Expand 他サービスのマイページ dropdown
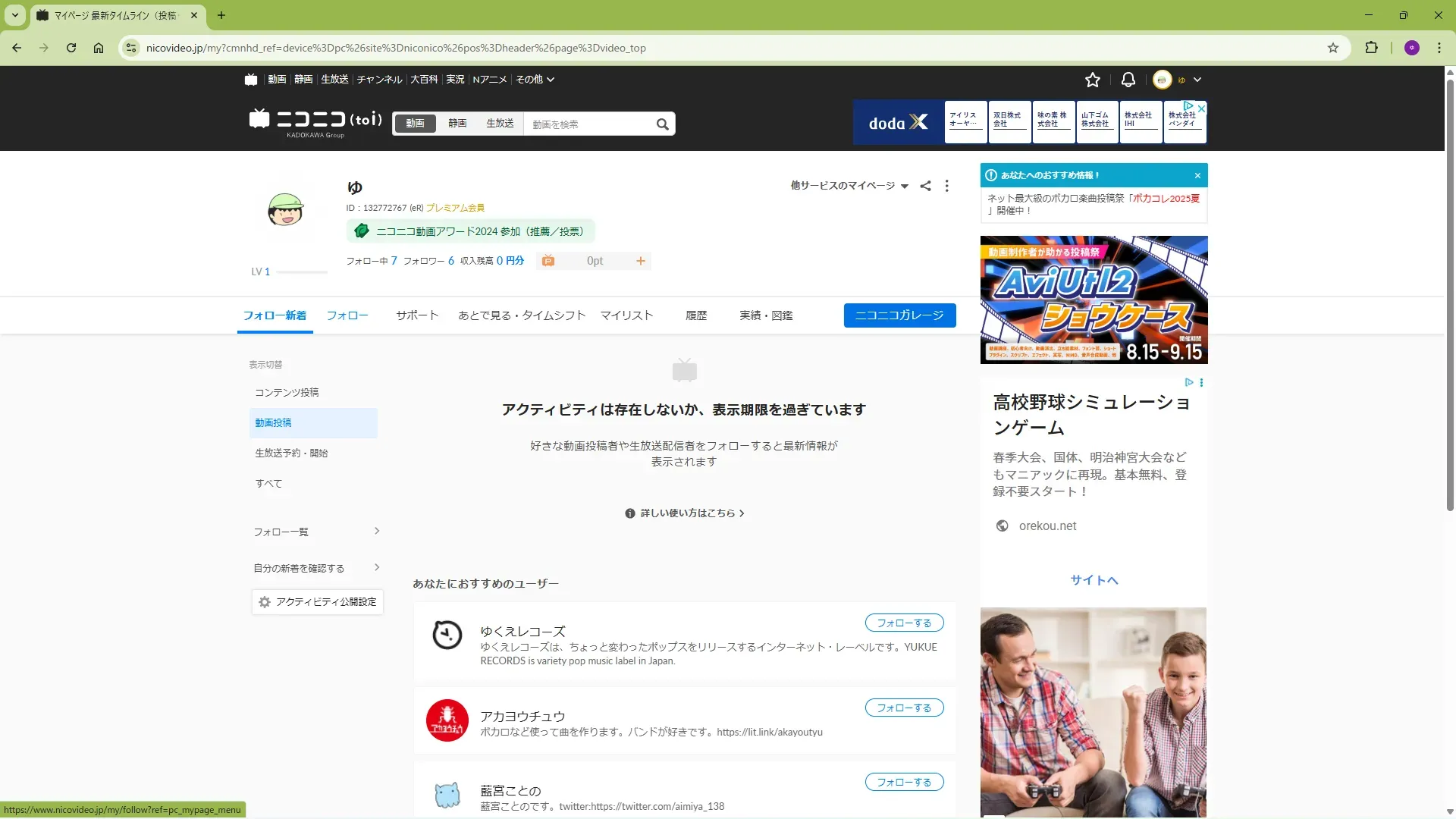The height and width of the screenshot is (819, 1456). coord(849,186)
